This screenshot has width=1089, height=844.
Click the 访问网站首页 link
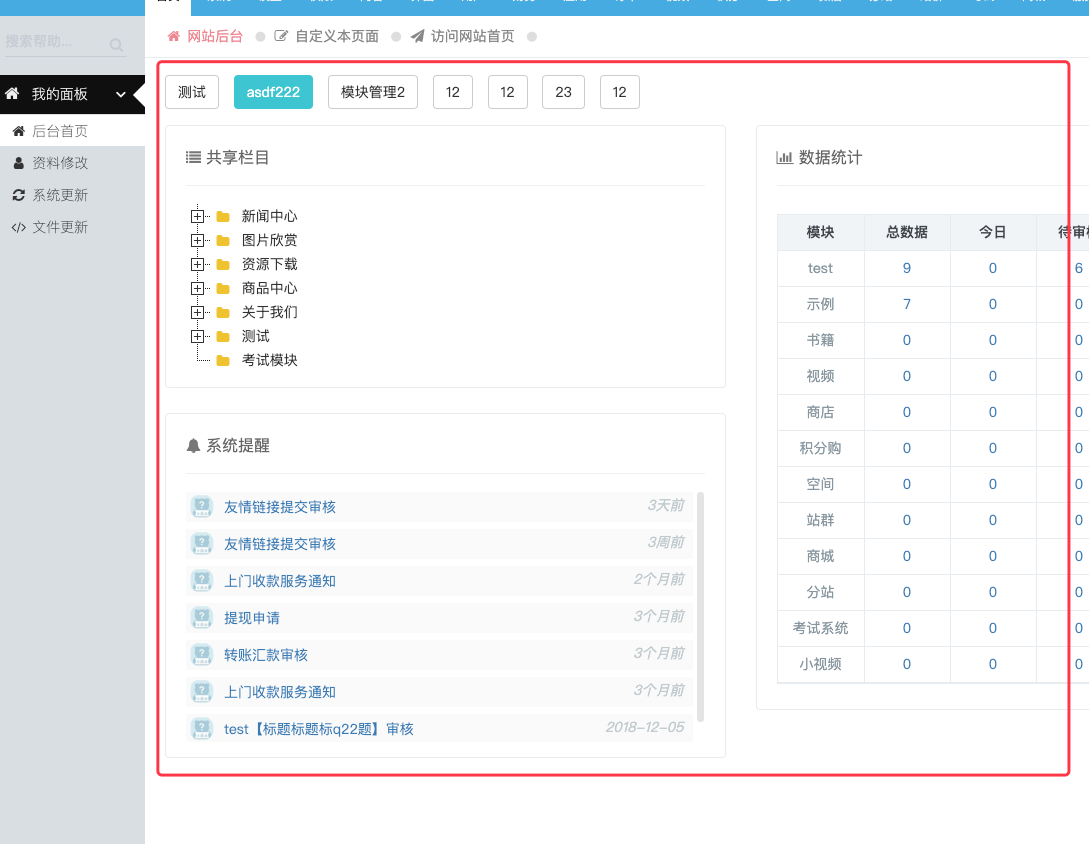point(472,36)
